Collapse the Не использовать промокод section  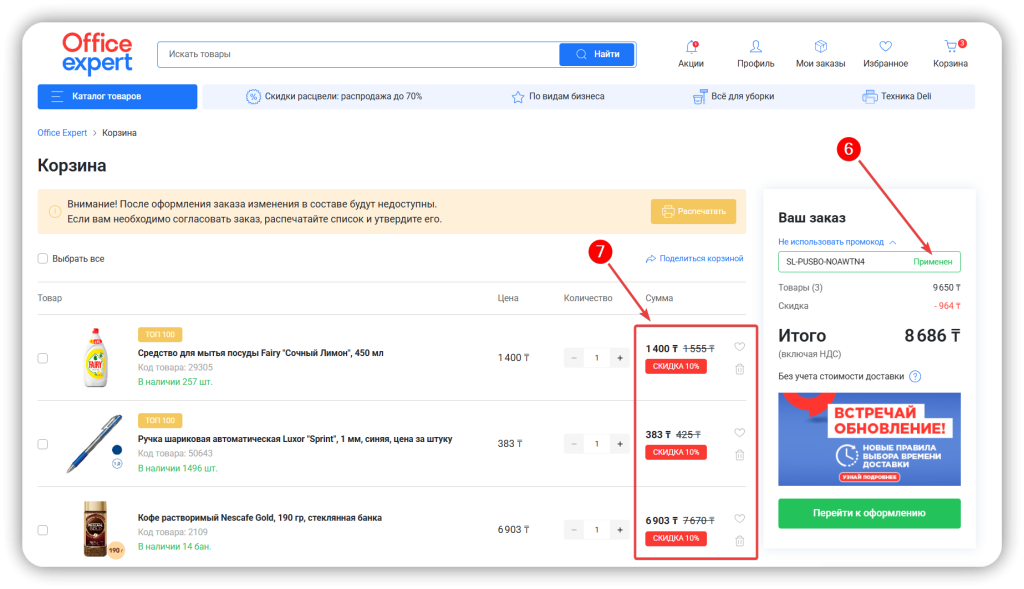click(837, 242)
